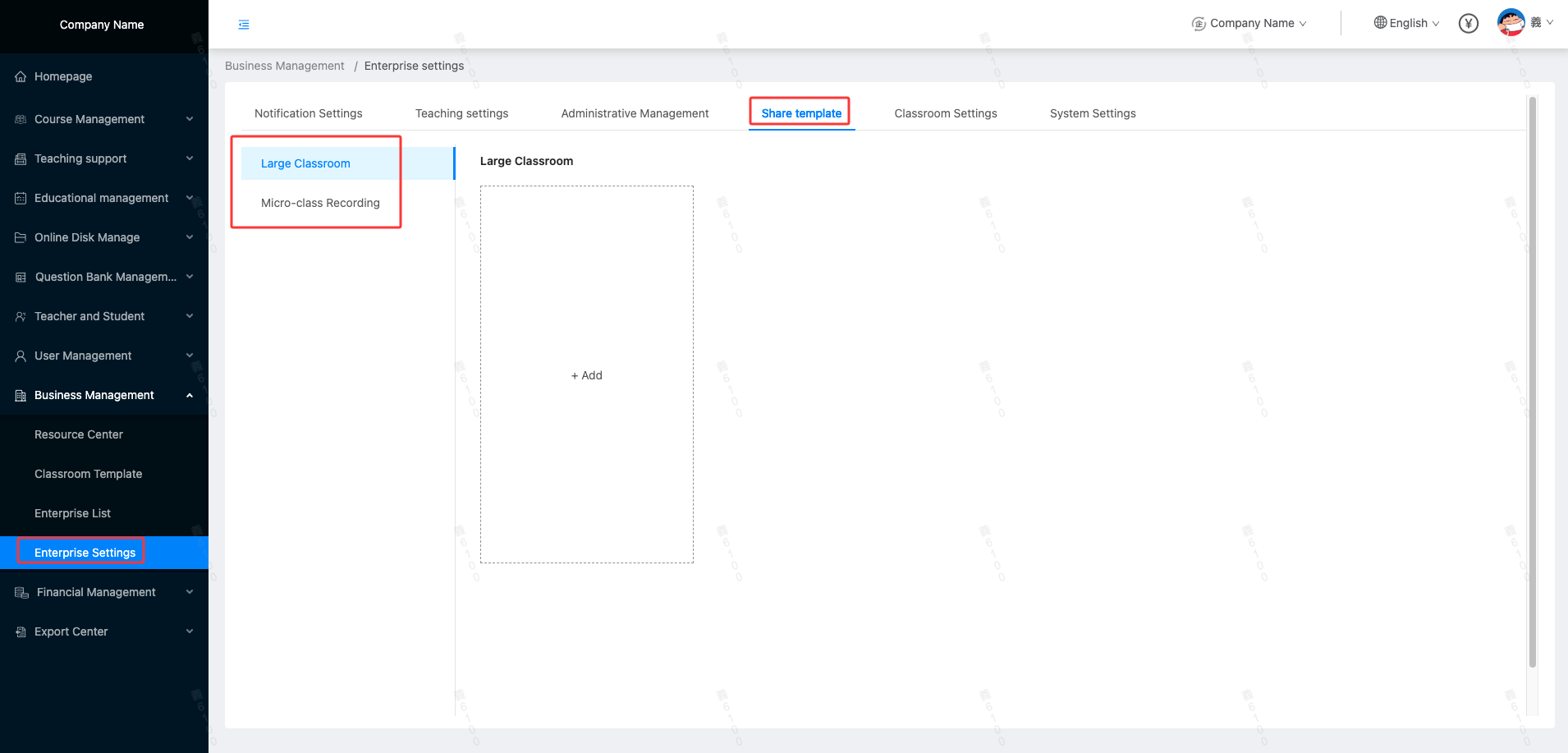Go to Business Management breadcrumb link

click(284, 66)
